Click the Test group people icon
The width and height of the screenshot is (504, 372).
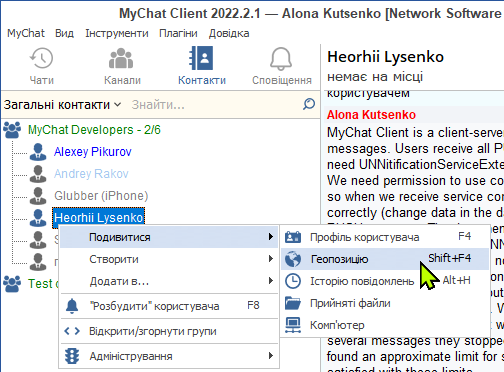tap(12, 284)
